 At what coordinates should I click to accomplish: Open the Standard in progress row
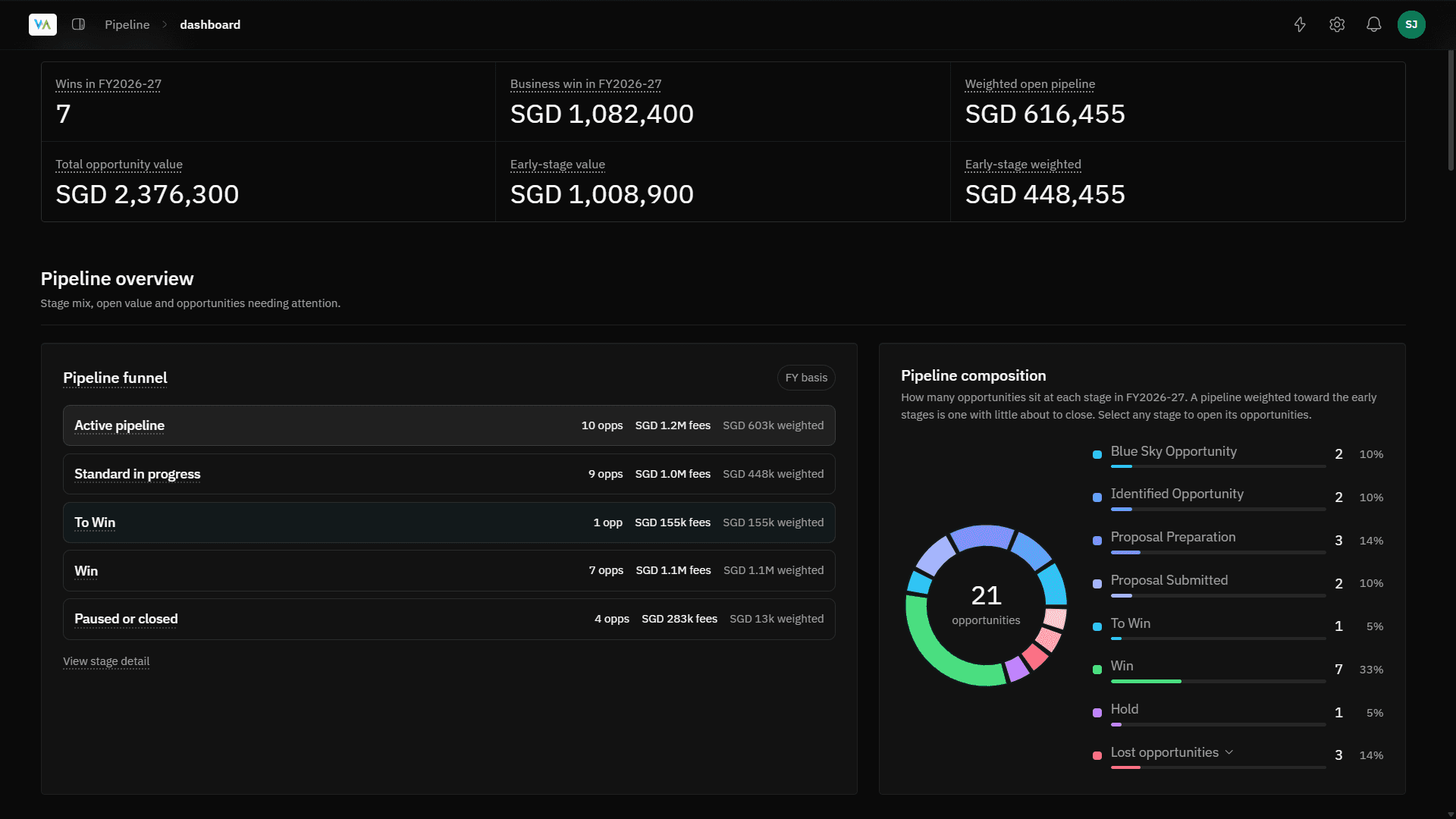pyautogui.click(x=449, y=474)
